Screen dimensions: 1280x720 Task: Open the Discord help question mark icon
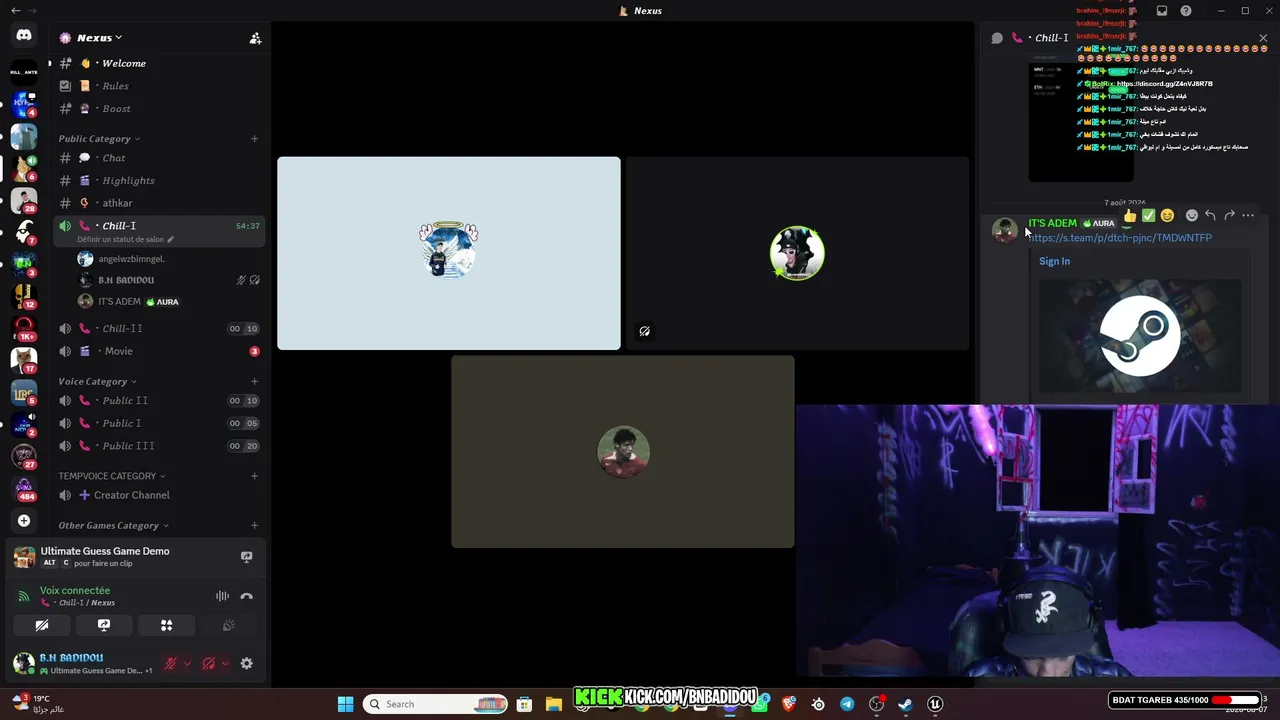pyautogui.click(x=1186, y=11)
